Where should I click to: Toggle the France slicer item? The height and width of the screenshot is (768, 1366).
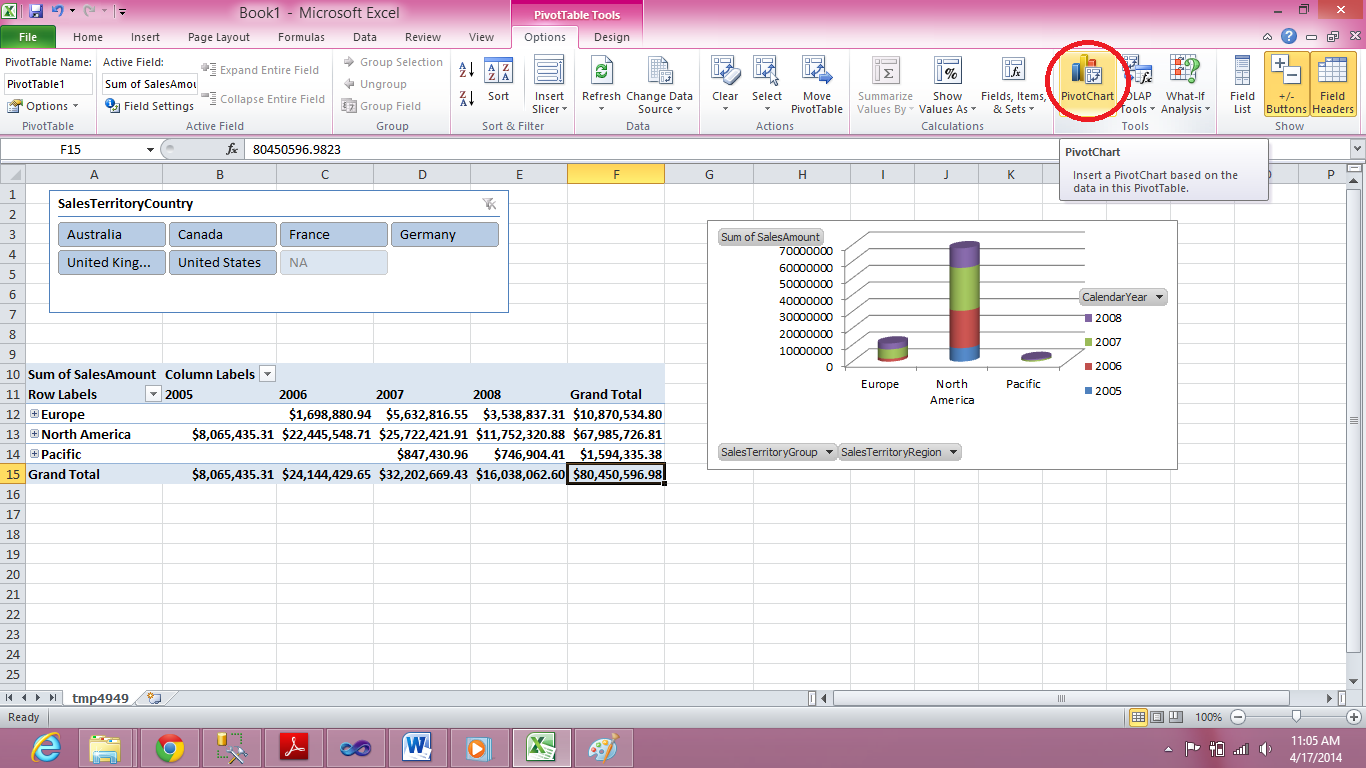(x=334, y=234)
